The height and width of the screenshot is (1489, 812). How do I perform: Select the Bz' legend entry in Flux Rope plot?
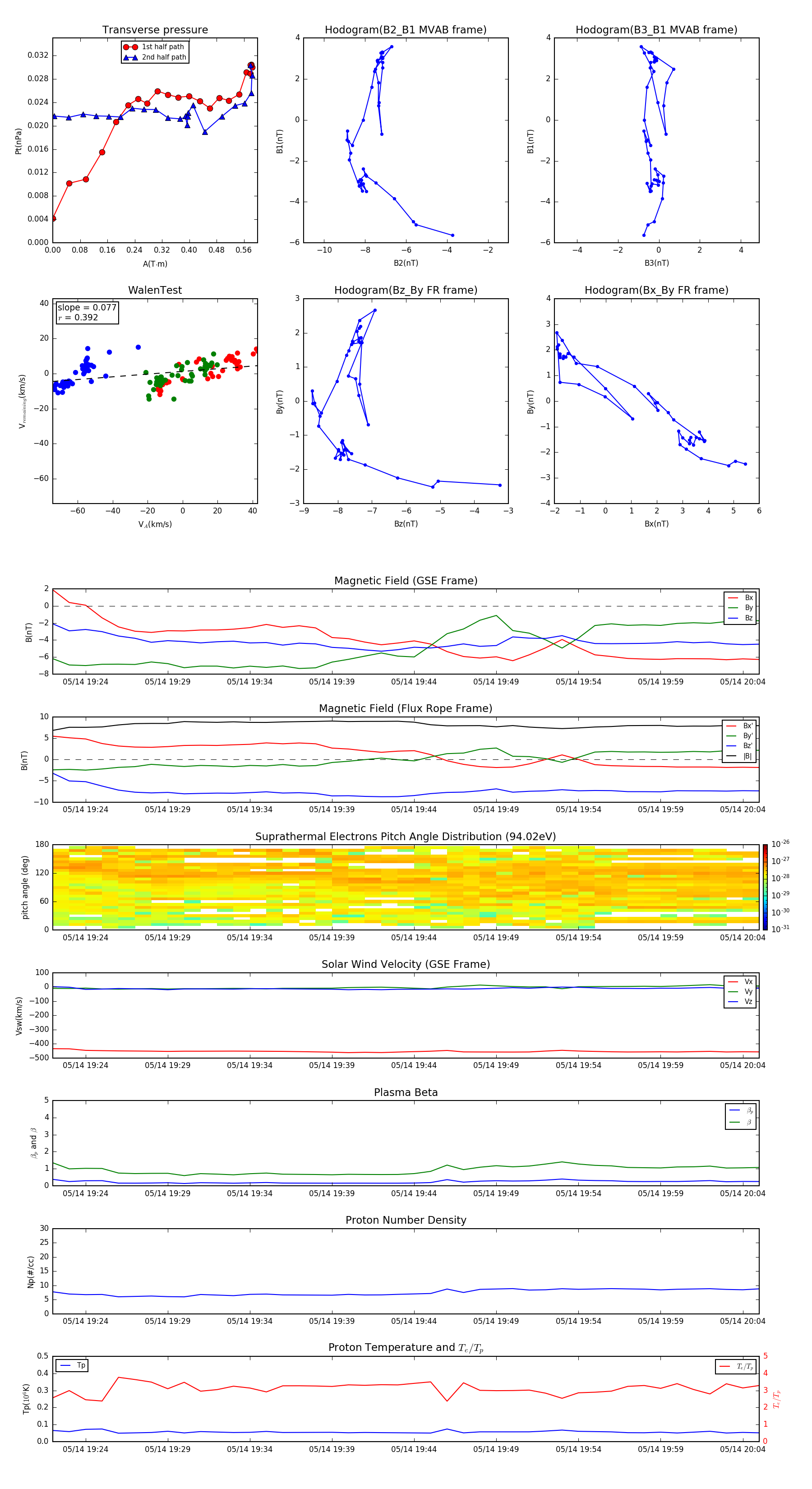(x=739, y=746)
